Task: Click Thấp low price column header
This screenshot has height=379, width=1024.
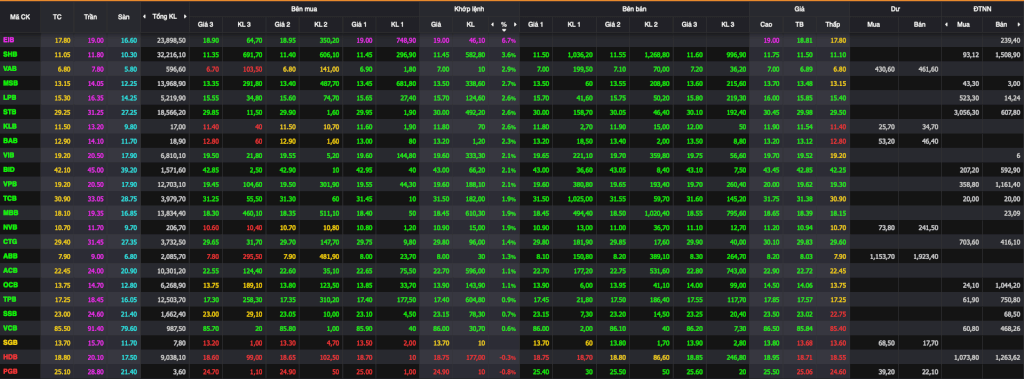Action: click(x=832, y=25)
